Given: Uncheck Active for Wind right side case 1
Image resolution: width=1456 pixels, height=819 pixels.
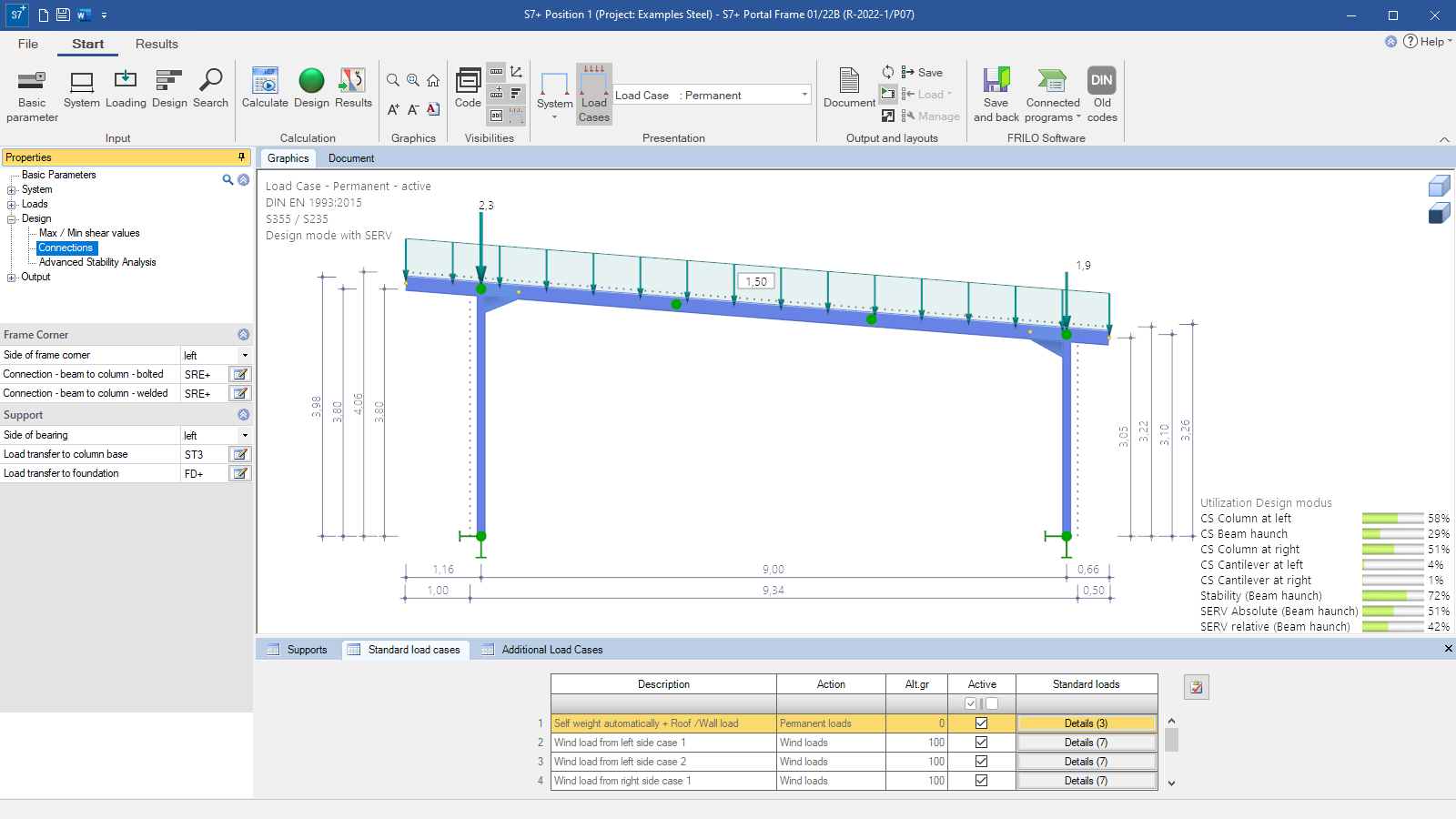Looking at the screenshot, I should (x=981, y=781).
